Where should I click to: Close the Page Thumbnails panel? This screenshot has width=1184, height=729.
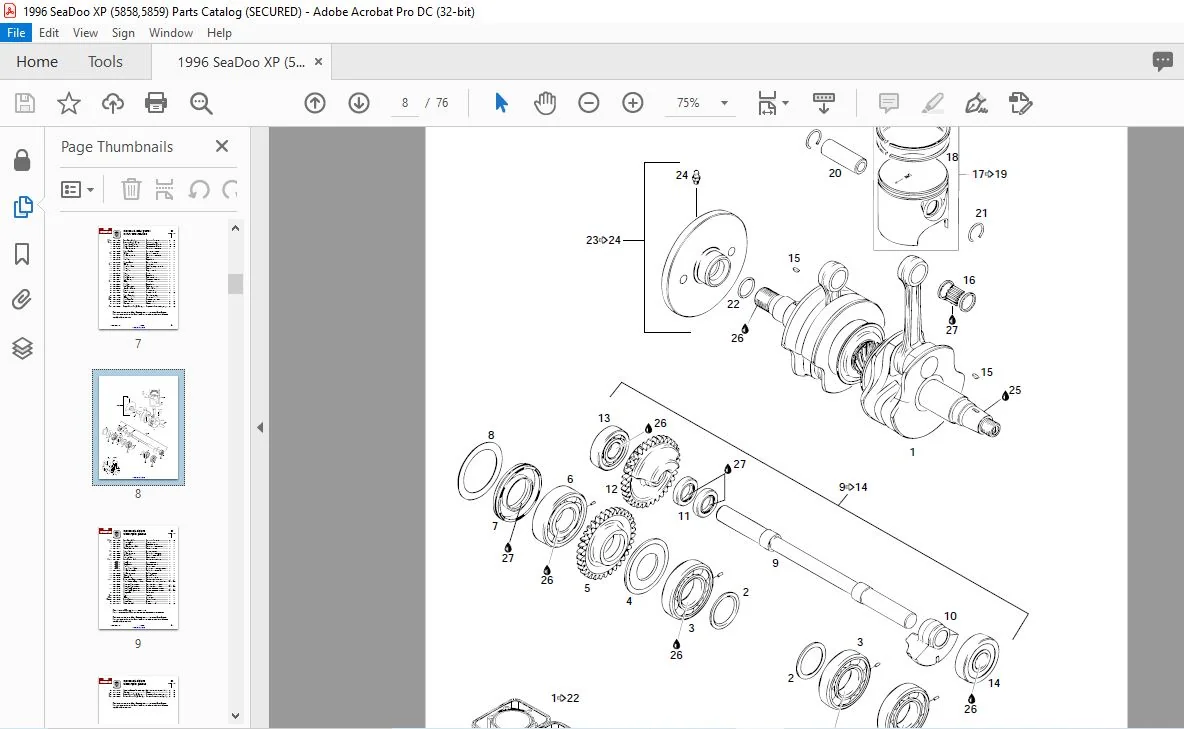[x=222, y=146]
